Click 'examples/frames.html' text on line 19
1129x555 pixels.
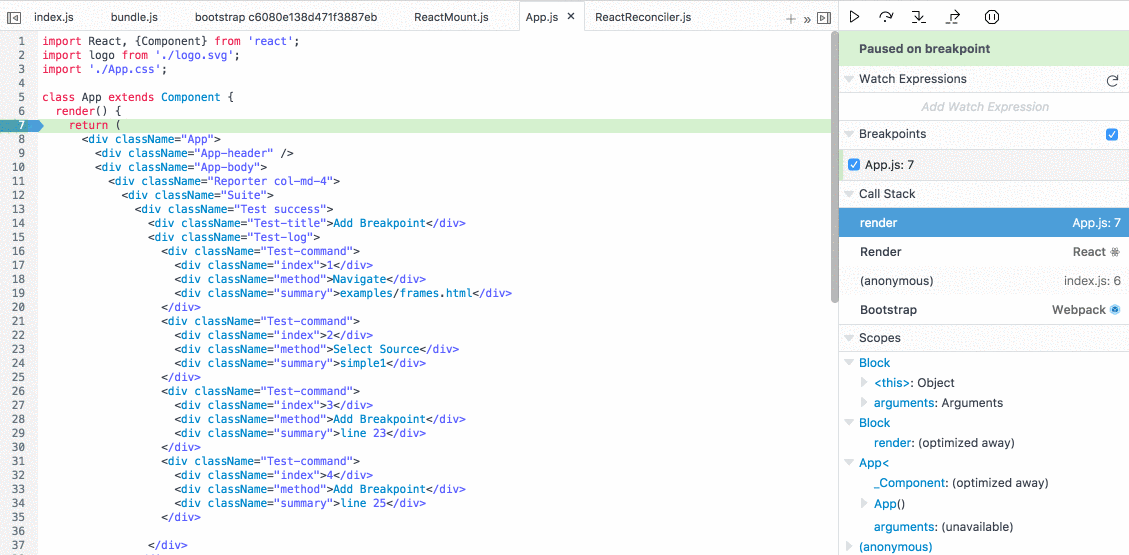click(x=407, y=293)
